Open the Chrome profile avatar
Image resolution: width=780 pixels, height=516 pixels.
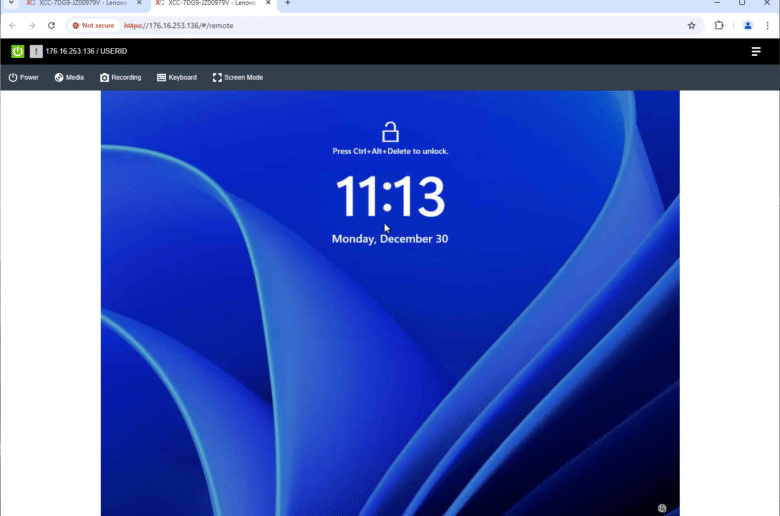click(x=748, y=25)
